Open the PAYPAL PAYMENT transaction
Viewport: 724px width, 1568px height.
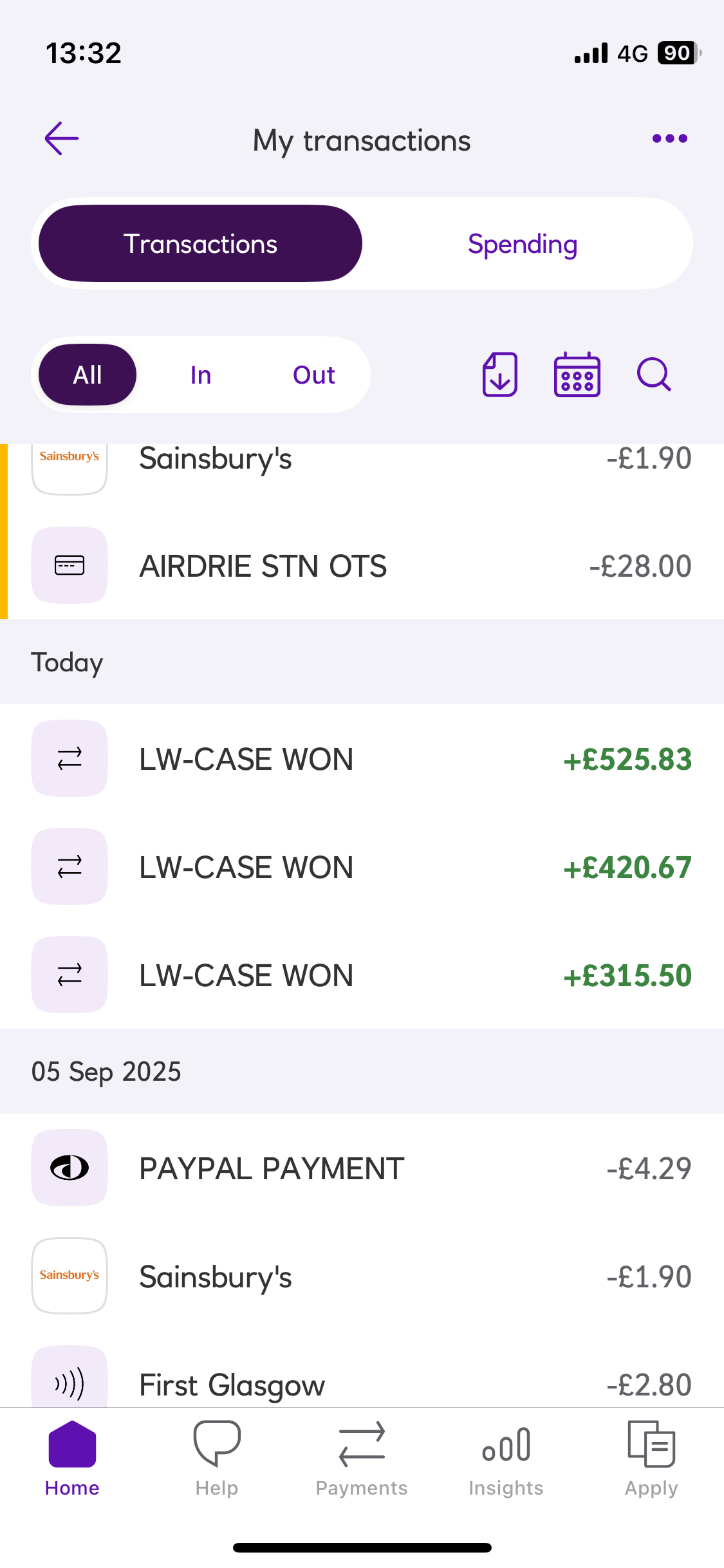[x=362, y=1168]
